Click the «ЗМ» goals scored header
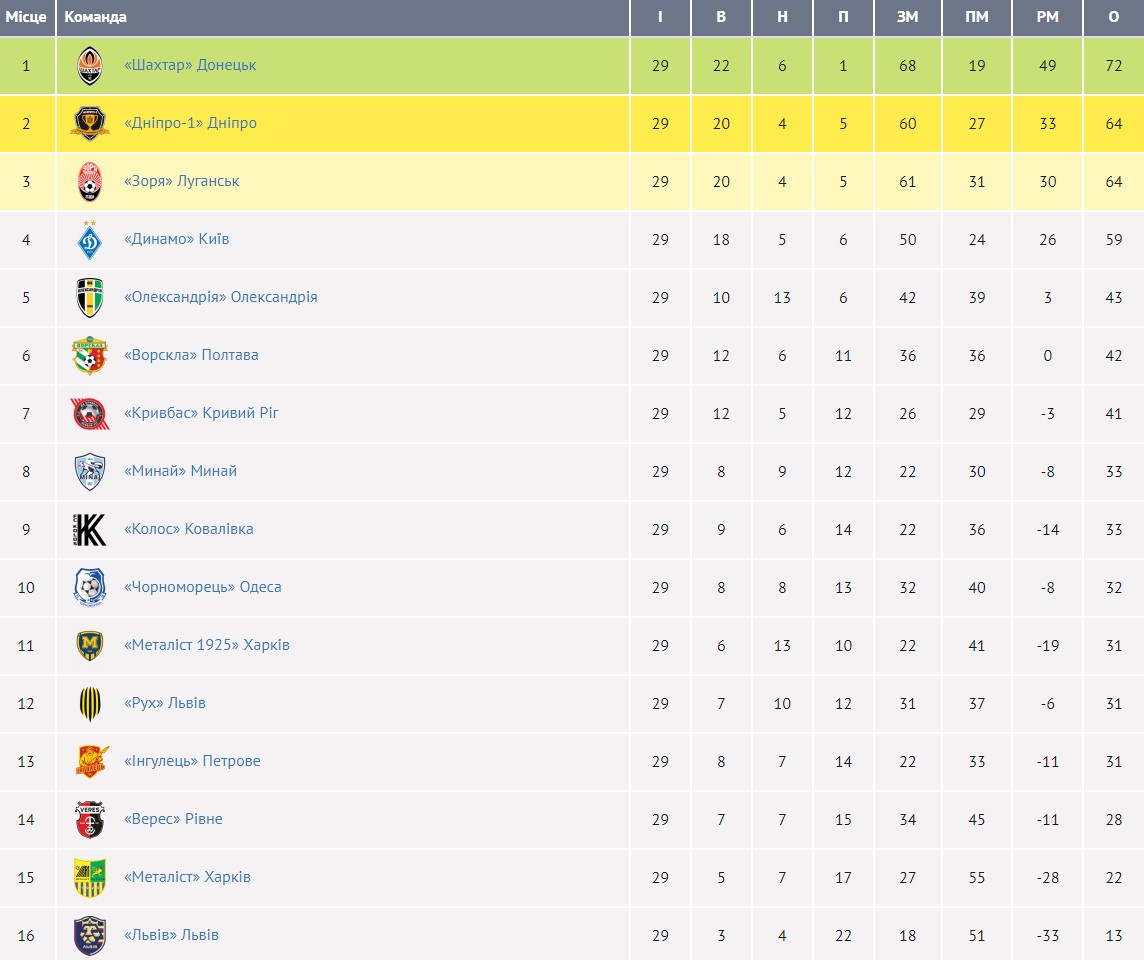The height and width of the screenshot is (960, 1144). [907, 17]
